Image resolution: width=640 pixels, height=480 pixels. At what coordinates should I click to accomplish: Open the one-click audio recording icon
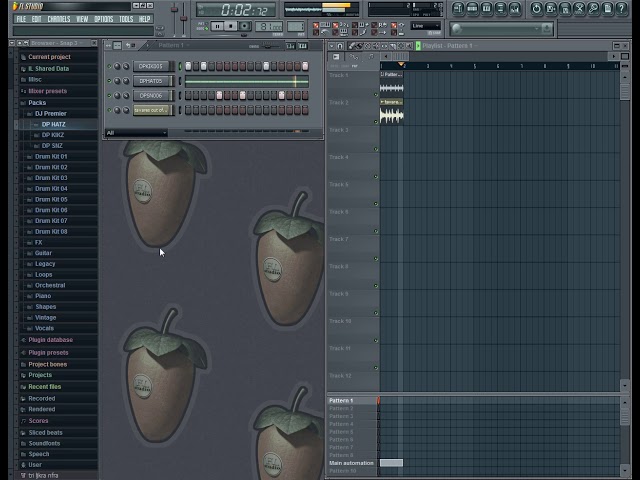(579, 9)
